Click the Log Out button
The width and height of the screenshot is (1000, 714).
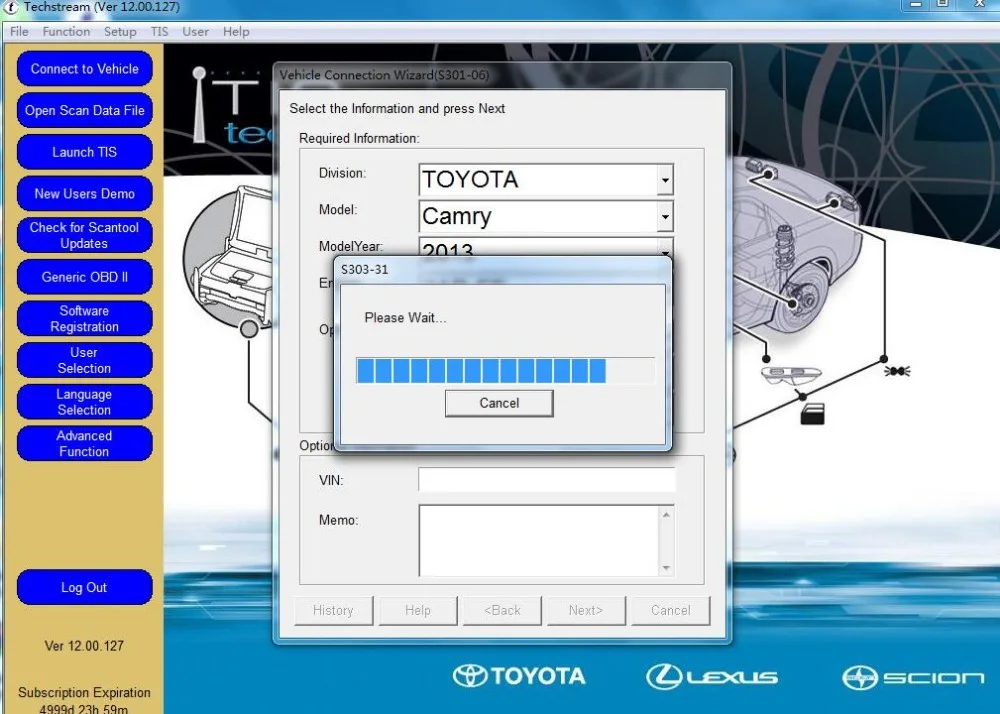[x=84, y=587]
